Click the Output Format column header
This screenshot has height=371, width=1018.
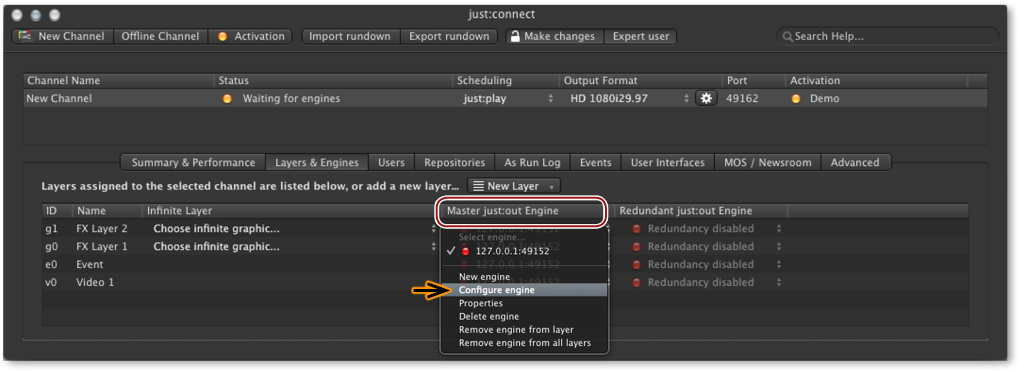pos(640,81)
